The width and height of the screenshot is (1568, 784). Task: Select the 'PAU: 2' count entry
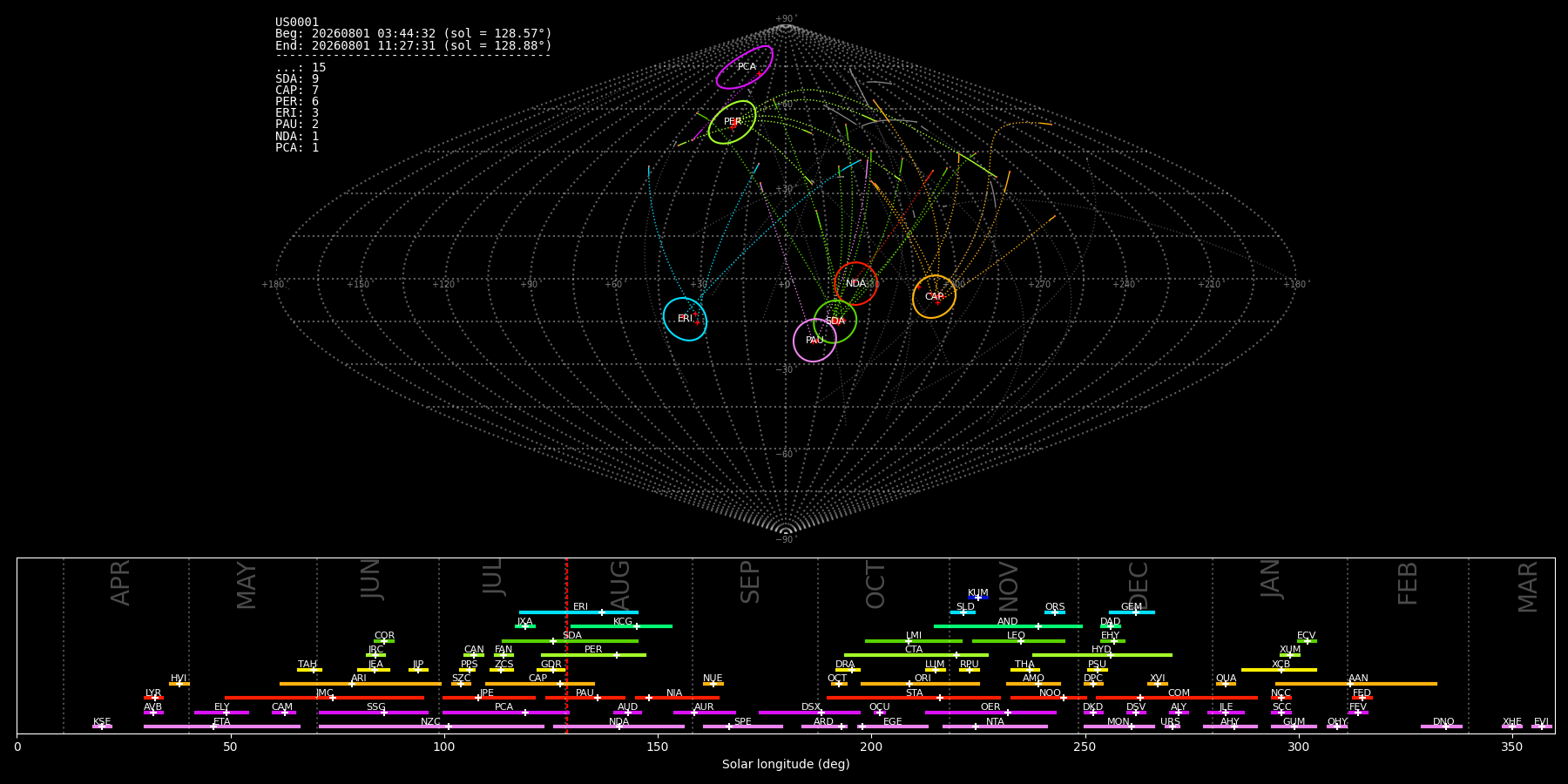click(x=297, y=125)
